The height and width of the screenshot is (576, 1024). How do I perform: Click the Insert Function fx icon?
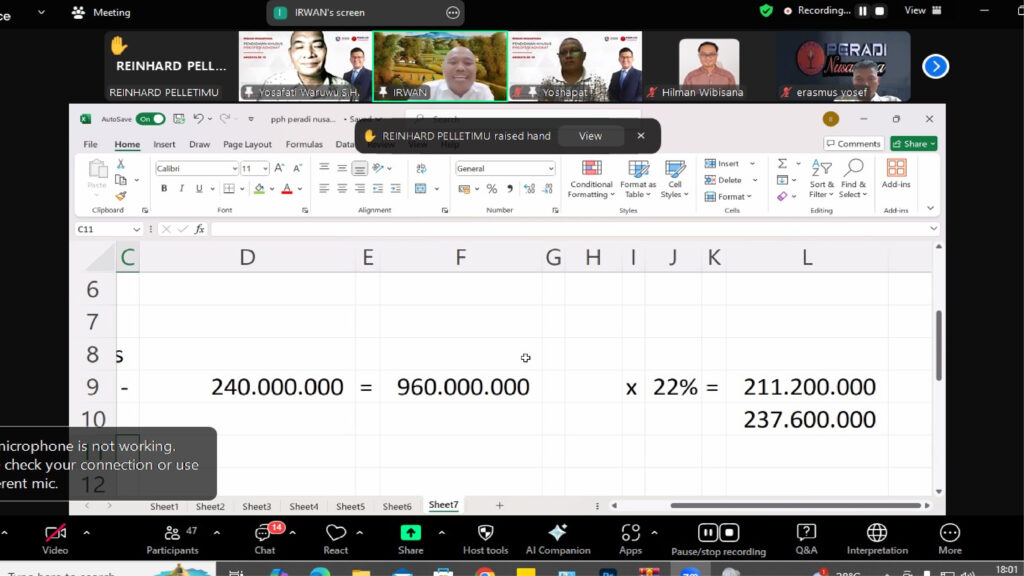coord(199,229)
